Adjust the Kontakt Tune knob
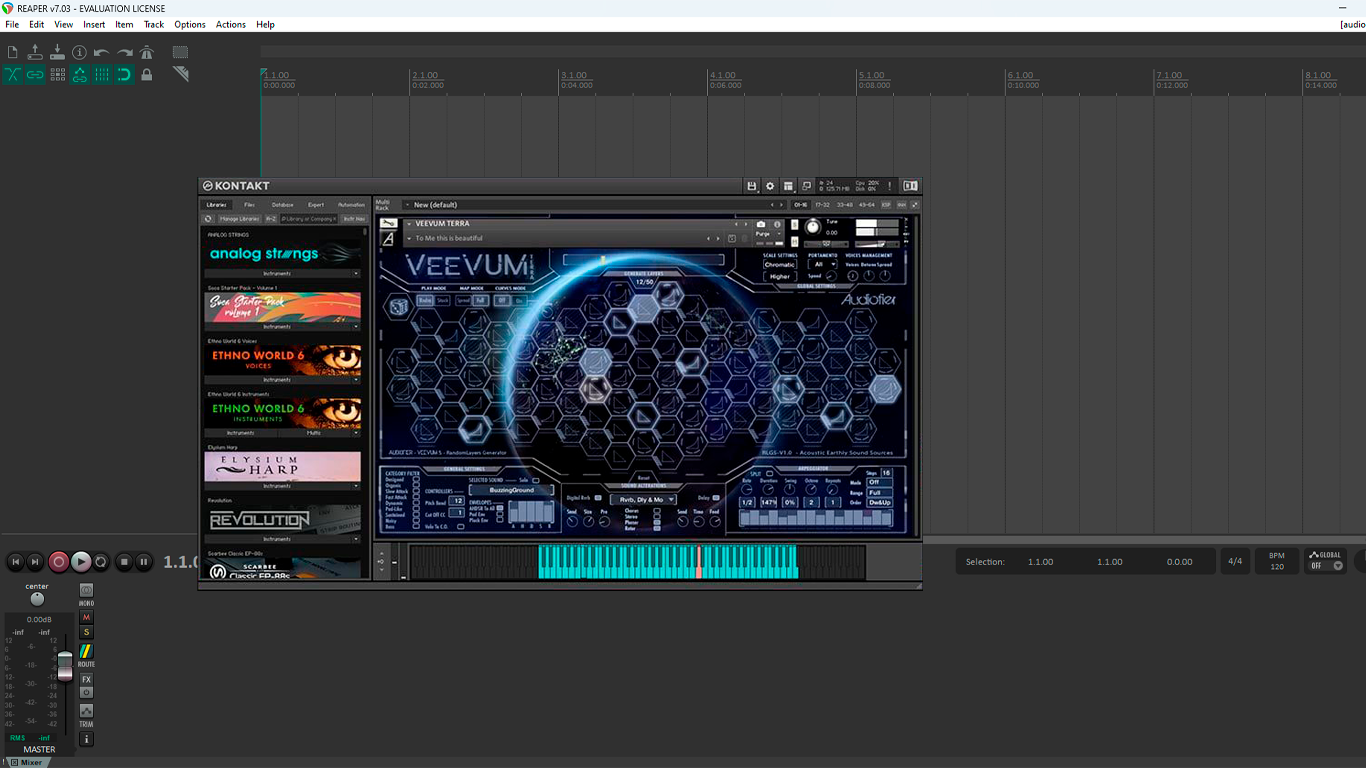 pyautogui.click(x=813, y=227)
